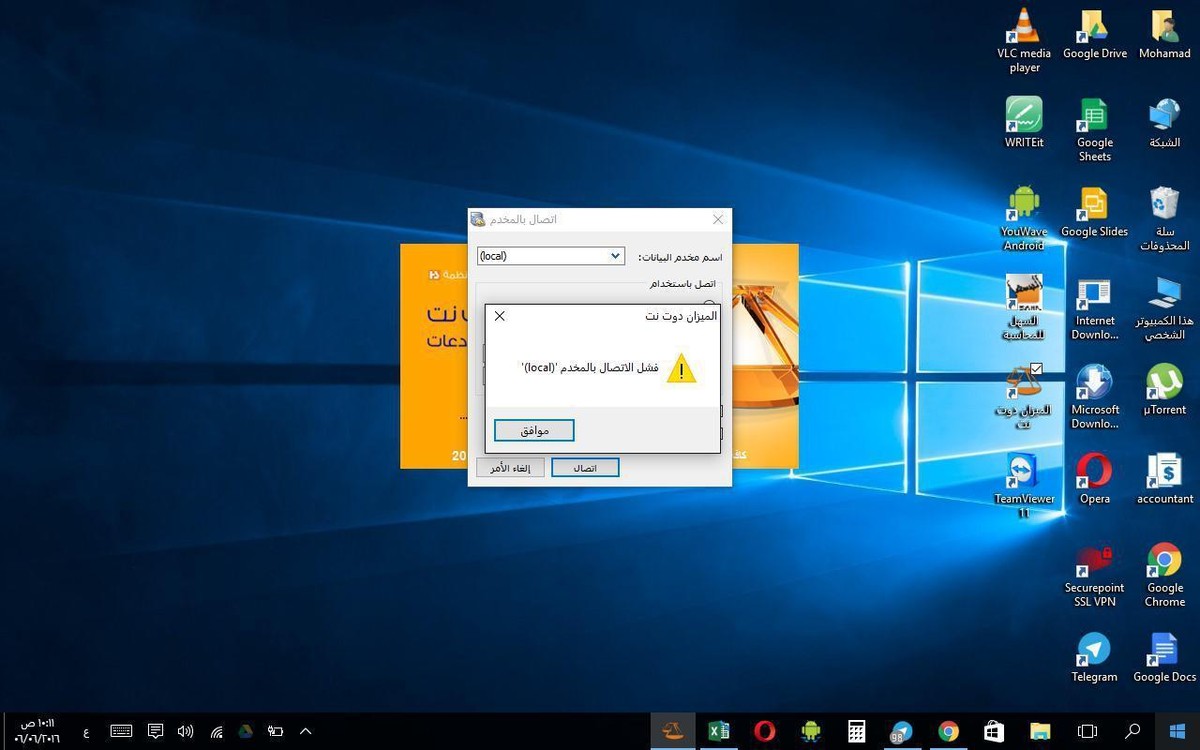Open Task View on the taskbar

coord(1087,731)
